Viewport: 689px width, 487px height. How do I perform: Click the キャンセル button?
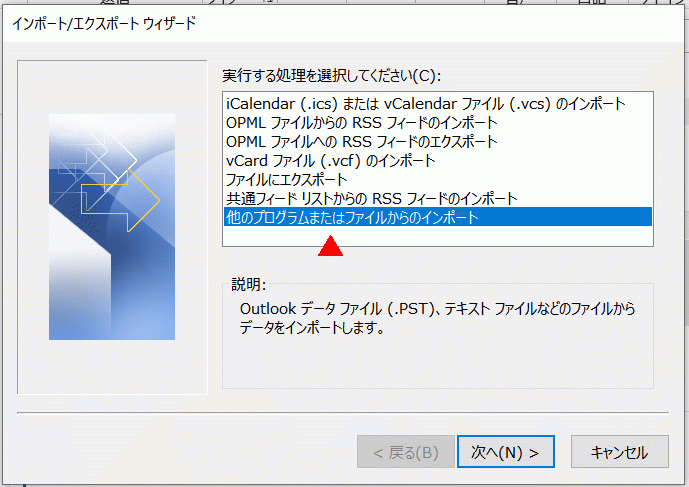(620, 452)
